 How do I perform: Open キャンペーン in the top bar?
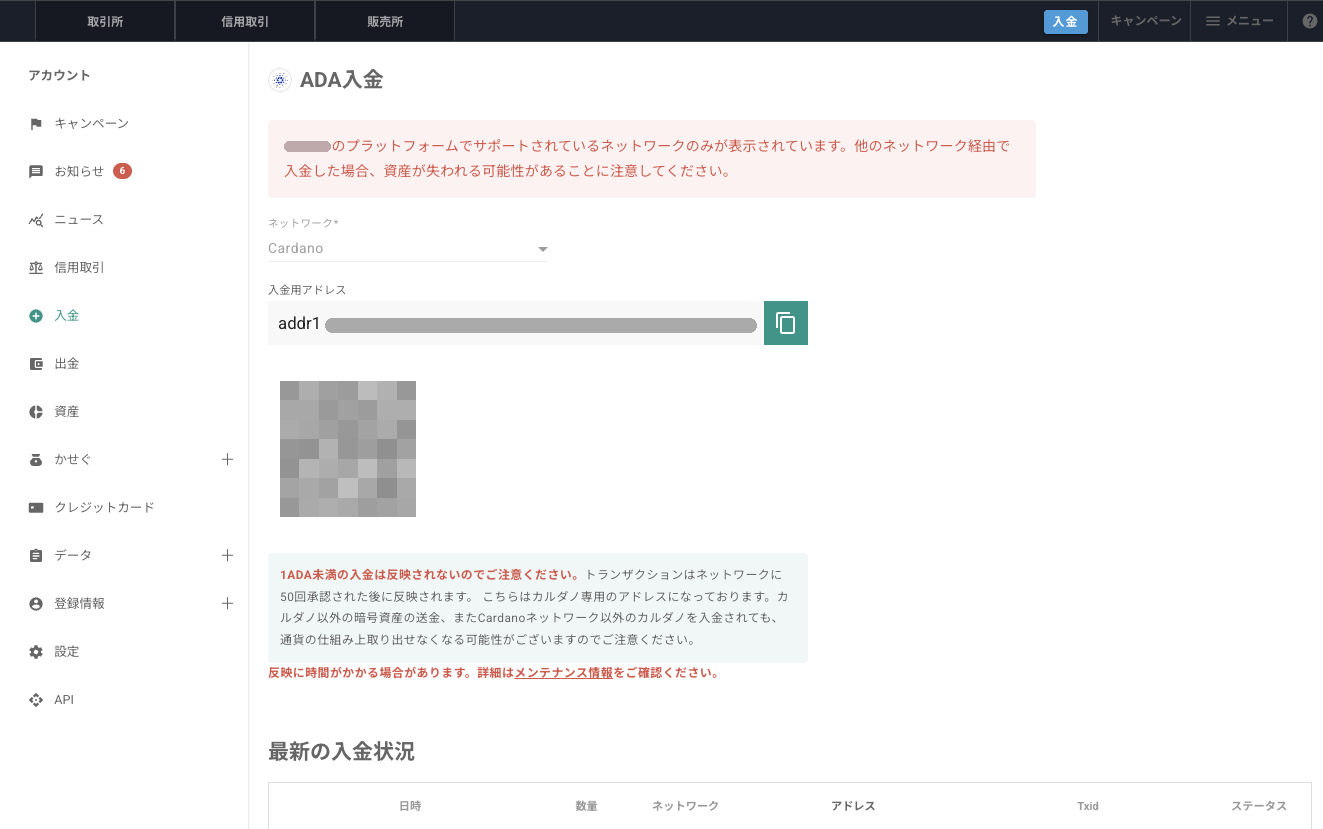pos(1146,21)
